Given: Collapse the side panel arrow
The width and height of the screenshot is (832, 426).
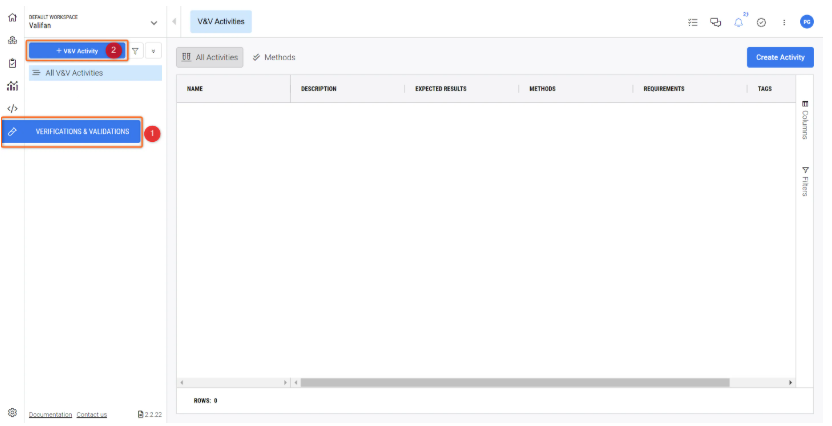Looking at the screenshot, I should pyautogui.click(x=174, y=22).
